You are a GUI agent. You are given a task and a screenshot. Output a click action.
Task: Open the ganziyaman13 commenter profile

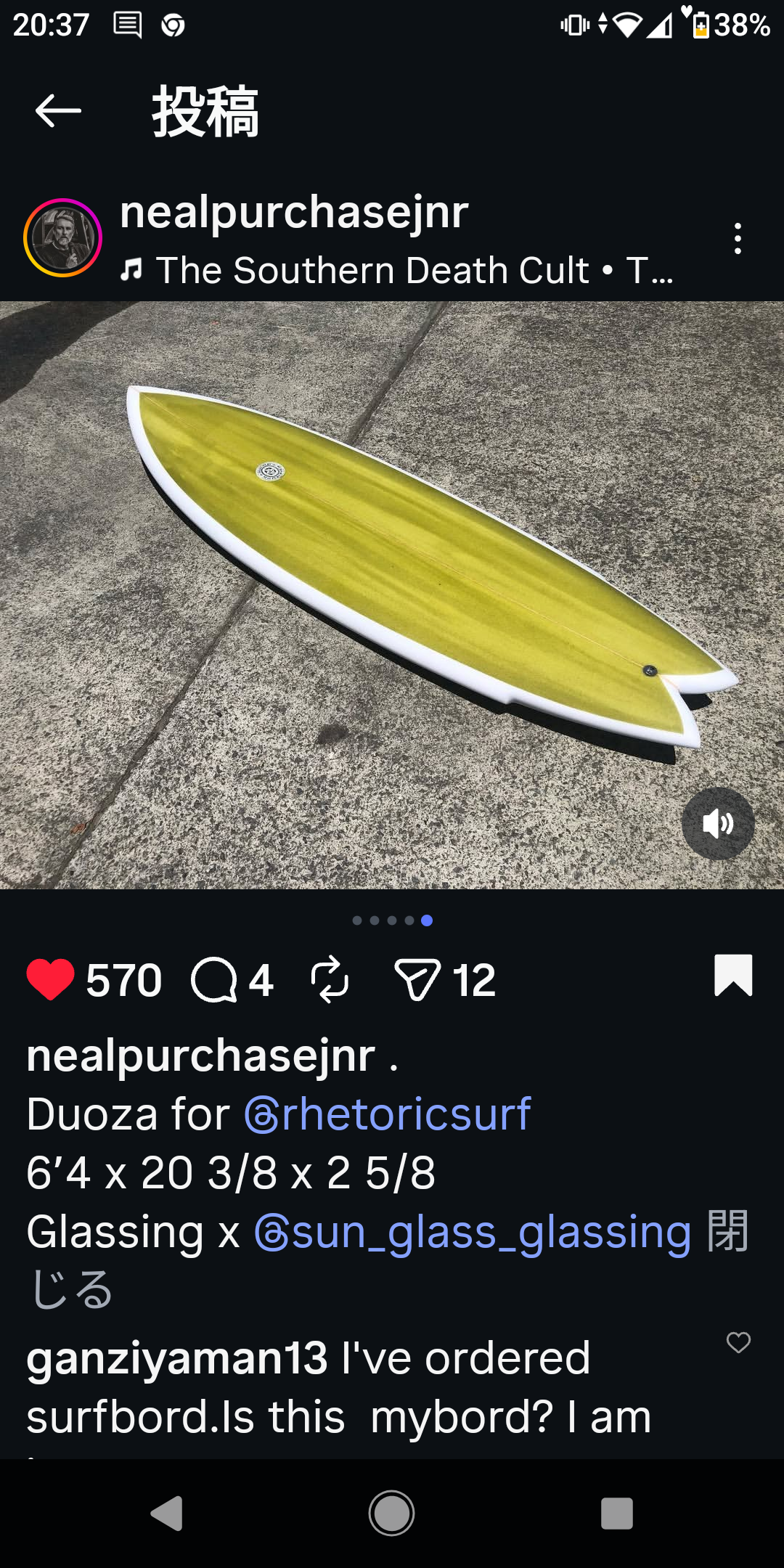pos(177,1357)
